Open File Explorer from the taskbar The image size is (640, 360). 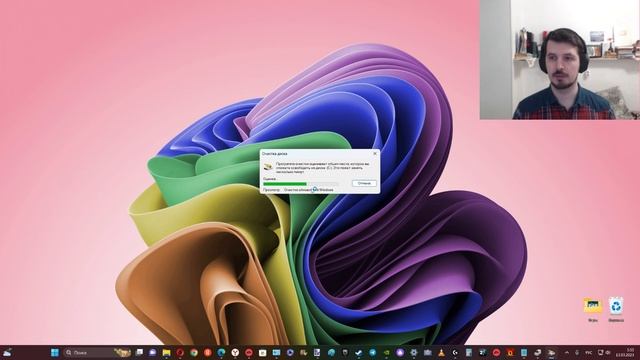pos(167,353)
